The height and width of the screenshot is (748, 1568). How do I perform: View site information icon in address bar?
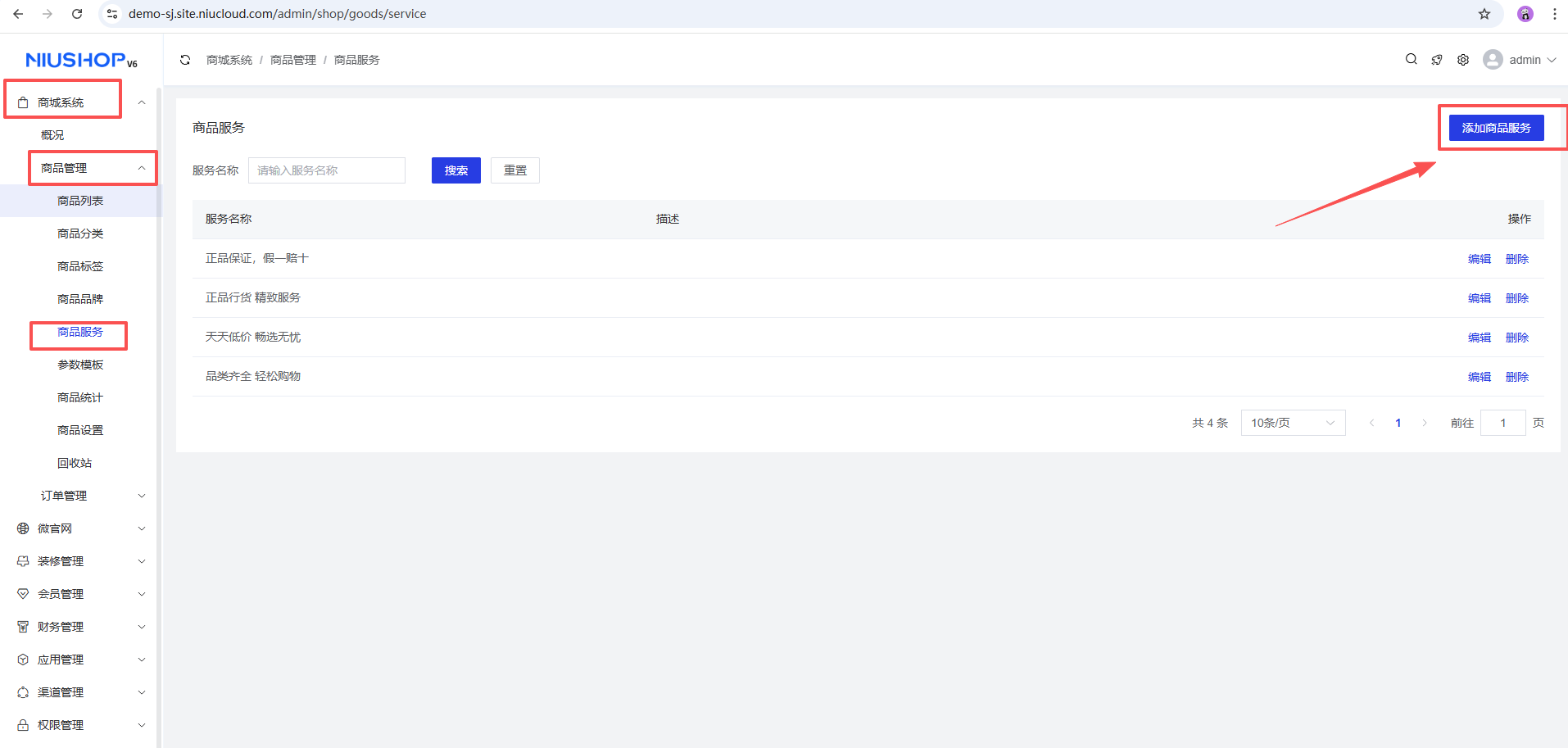112,14
